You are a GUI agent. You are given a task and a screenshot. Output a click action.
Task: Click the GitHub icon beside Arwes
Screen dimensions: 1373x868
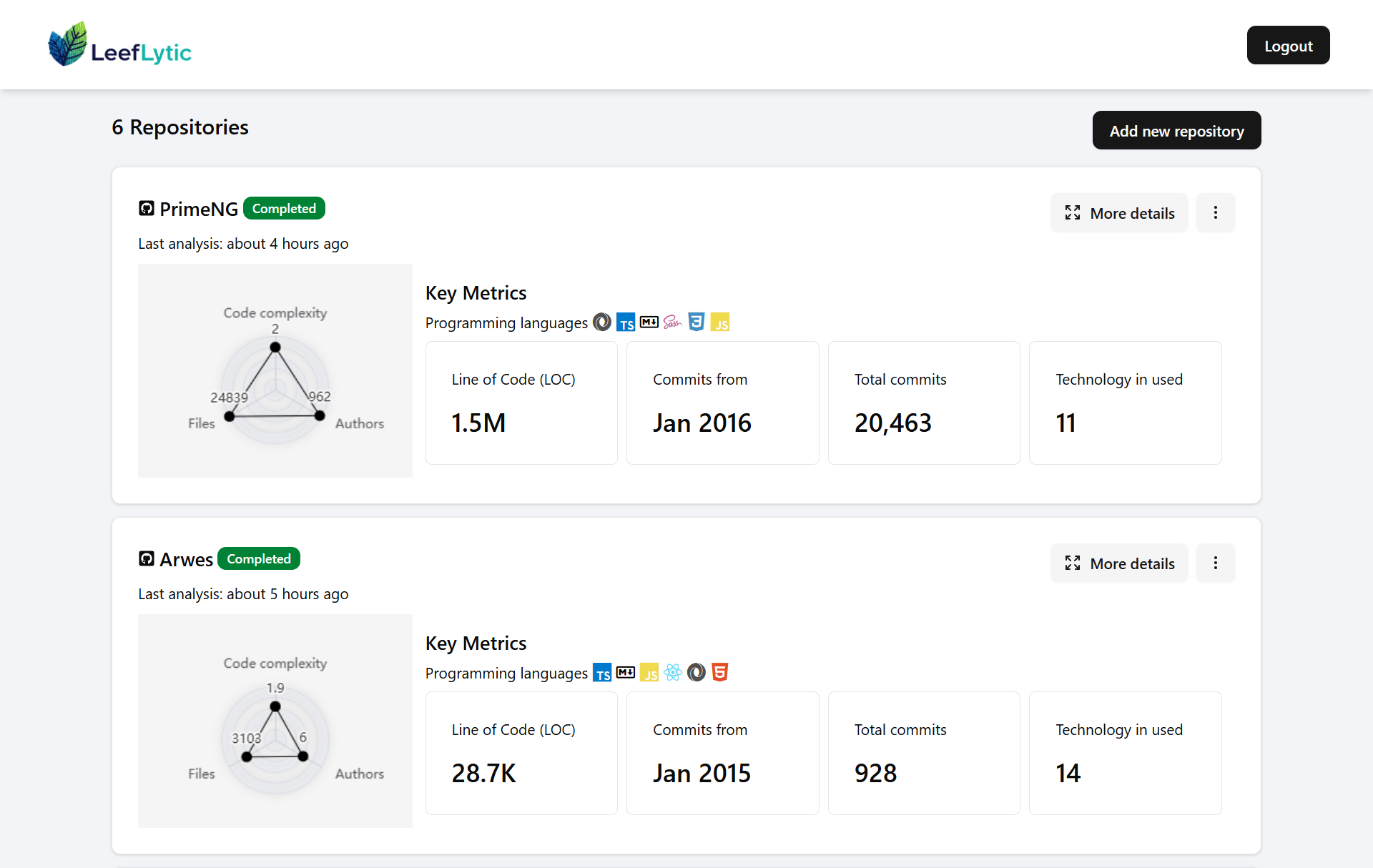coord(146,558)
